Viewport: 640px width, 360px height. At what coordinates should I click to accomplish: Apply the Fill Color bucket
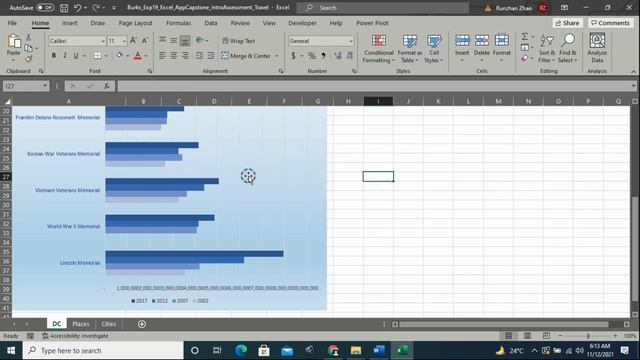[120, 56]
